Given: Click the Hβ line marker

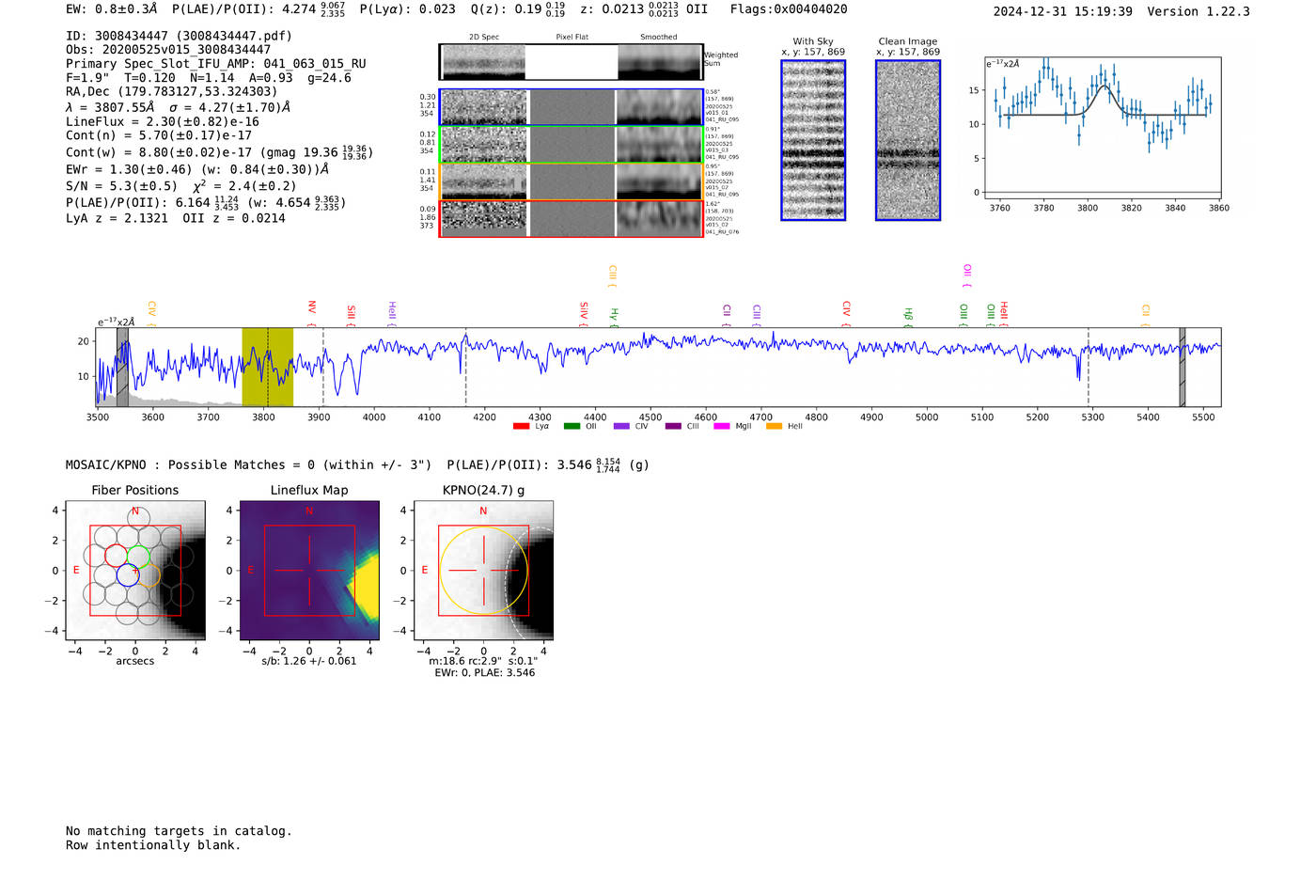Looking at the screenshot, I should 908,317.
